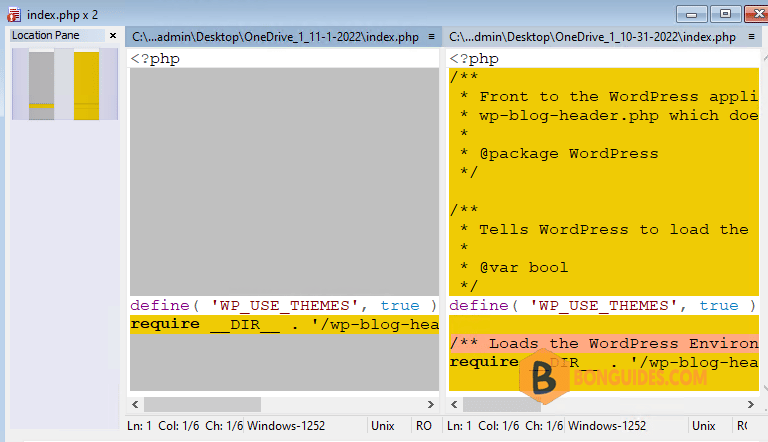Click the left pane horizontal scrollbar thumb
768x442 pixels.
click(202, 404)
